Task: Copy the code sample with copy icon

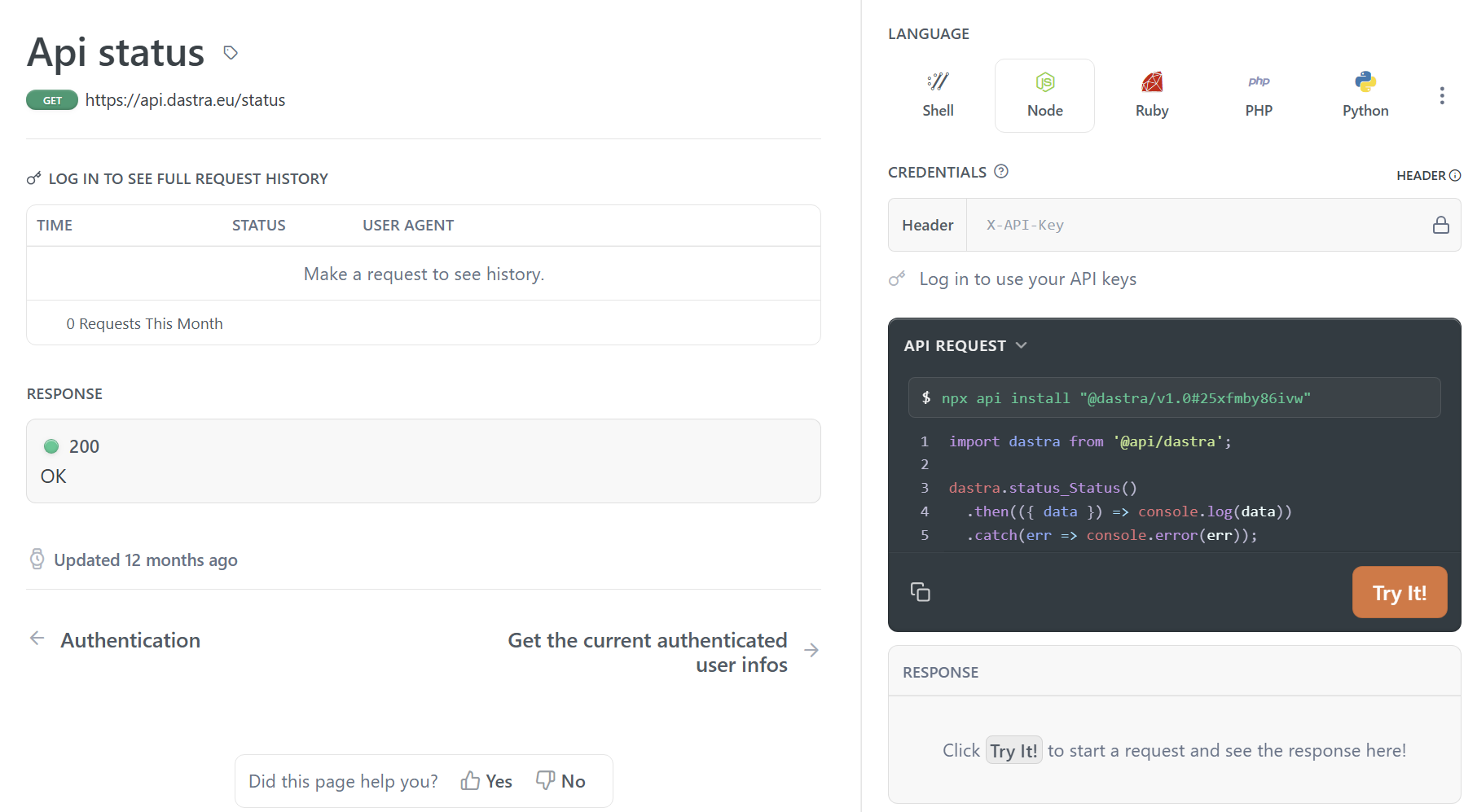Action: [920, 592]
